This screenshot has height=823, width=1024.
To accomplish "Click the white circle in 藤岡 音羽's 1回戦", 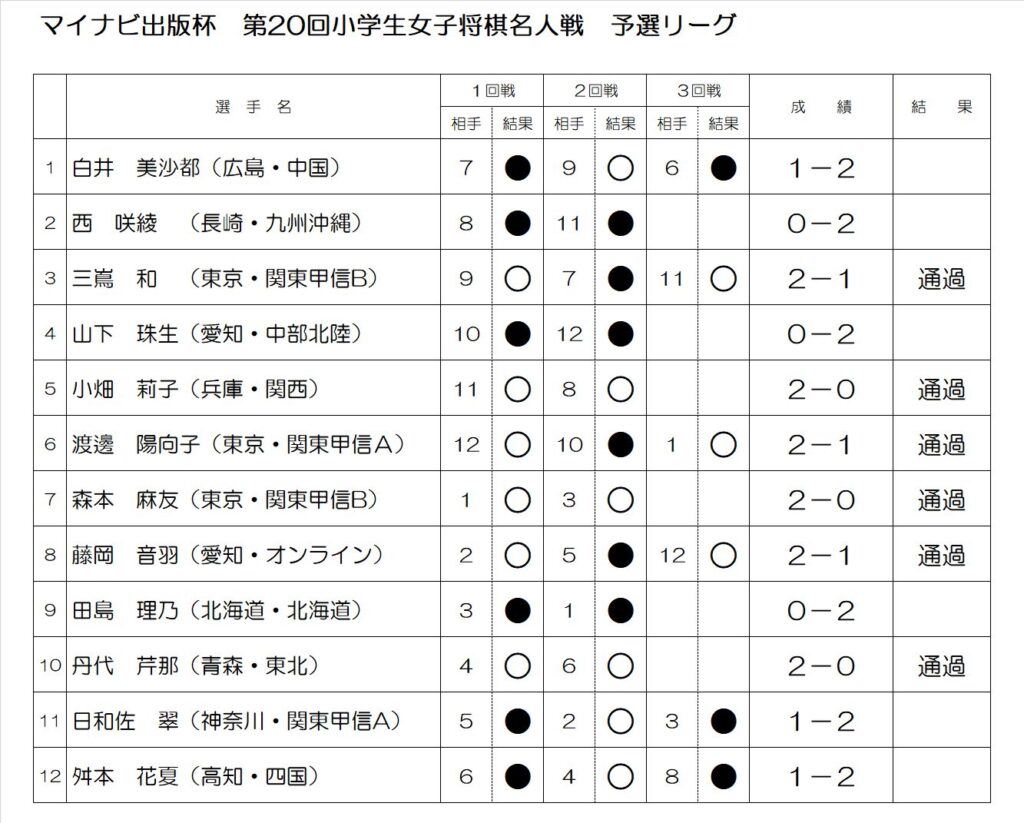I will click(517, 556).
